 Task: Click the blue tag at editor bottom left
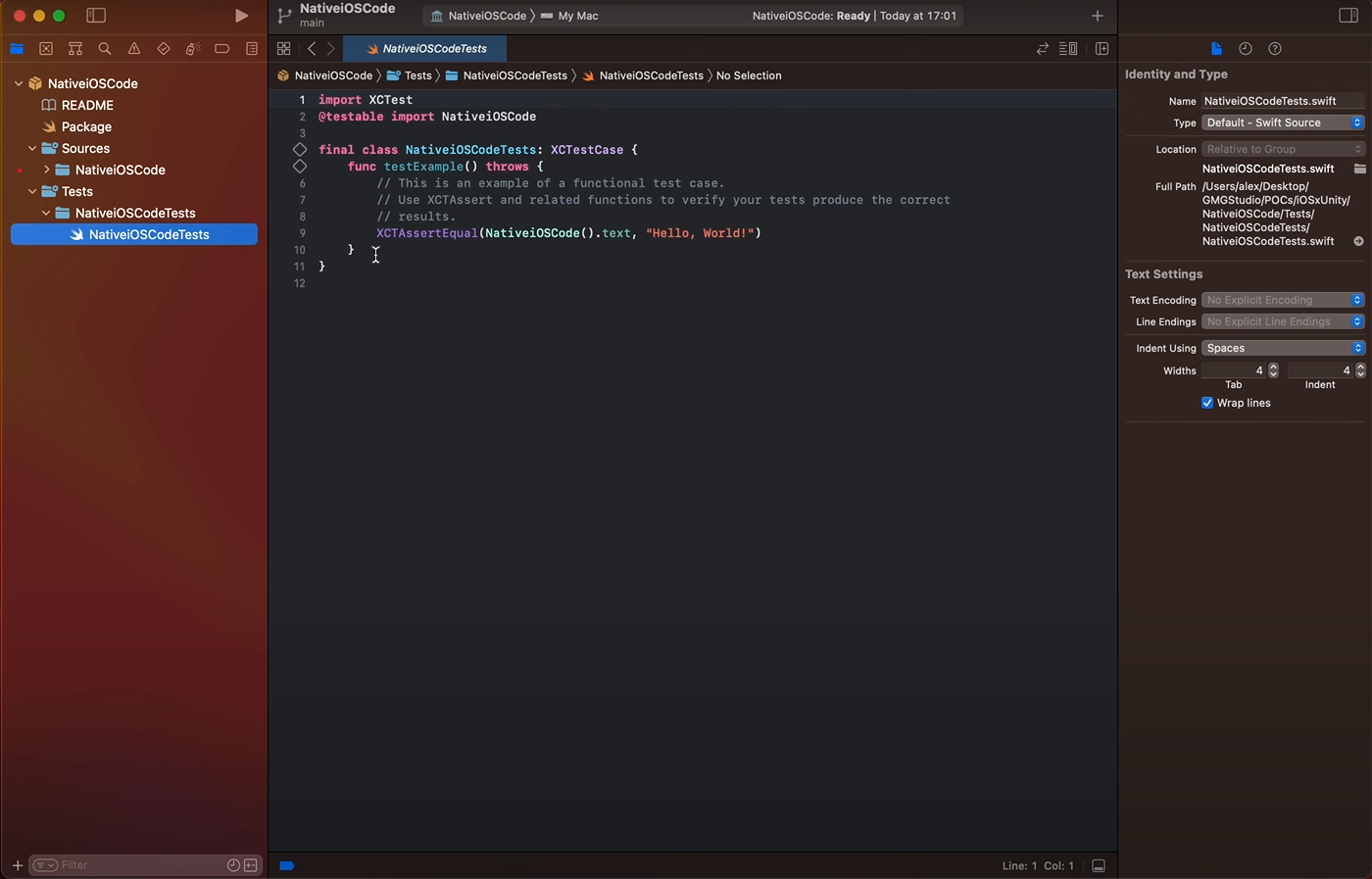pos(287,866)
